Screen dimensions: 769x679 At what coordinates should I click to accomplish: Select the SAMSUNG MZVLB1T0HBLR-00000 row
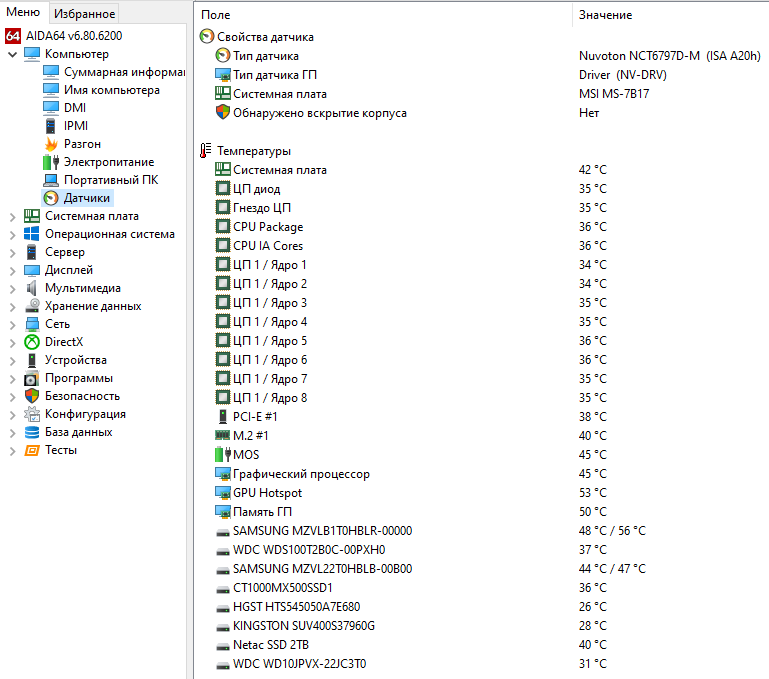pyautogui.click(x=481, y=531)
